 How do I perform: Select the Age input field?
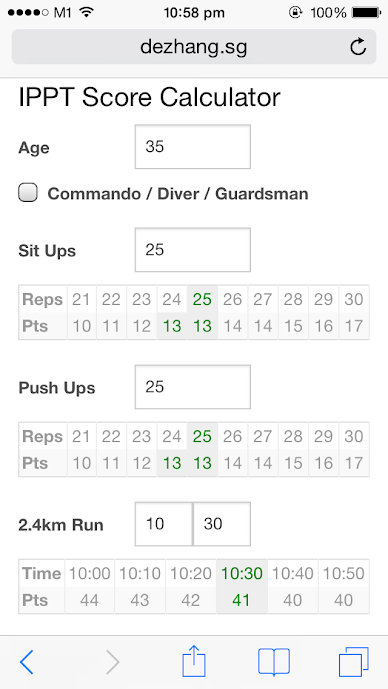point(193,146)
